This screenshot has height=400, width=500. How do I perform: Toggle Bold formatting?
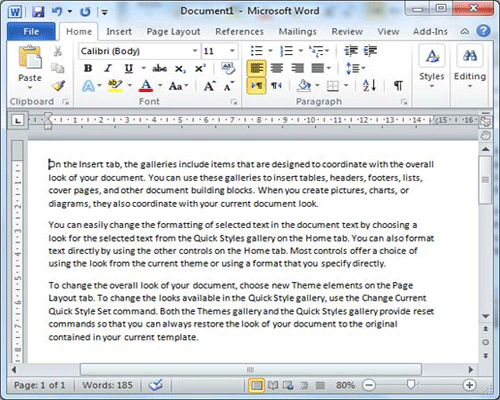[x=88, y=68]
